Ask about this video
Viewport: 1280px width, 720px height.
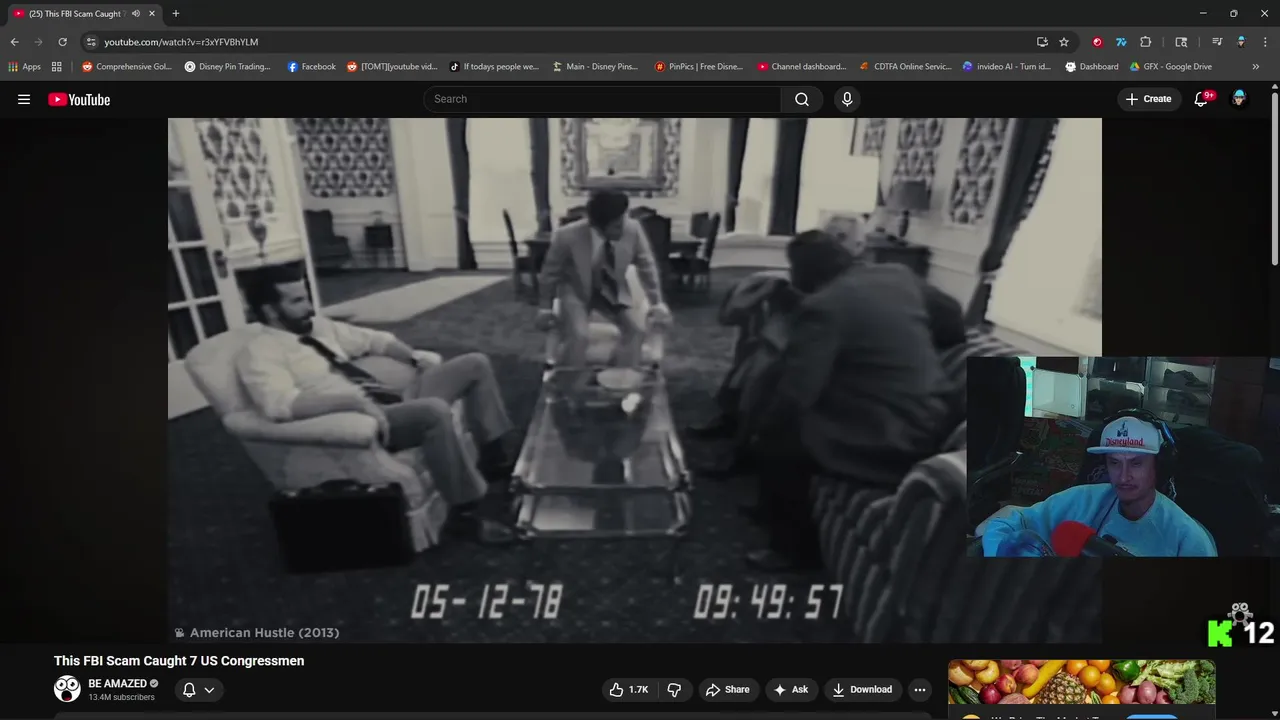tap(790, 689)
